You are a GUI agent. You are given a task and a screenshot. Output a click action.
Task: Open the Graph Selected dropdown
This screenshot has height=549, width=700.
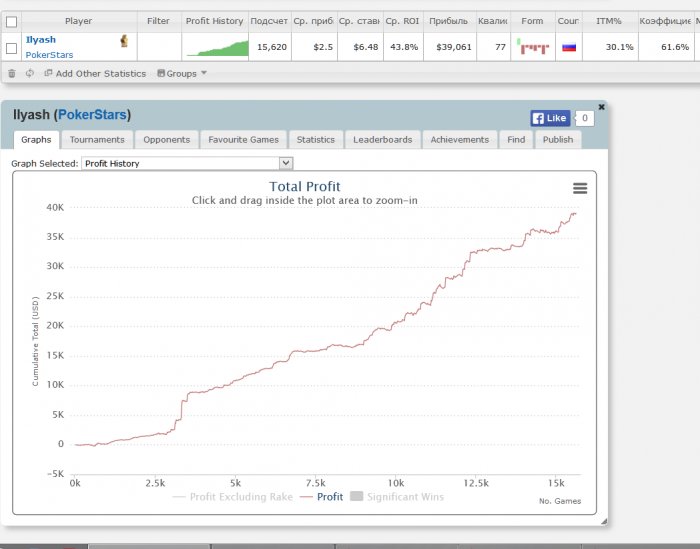[x=187, y=163]
